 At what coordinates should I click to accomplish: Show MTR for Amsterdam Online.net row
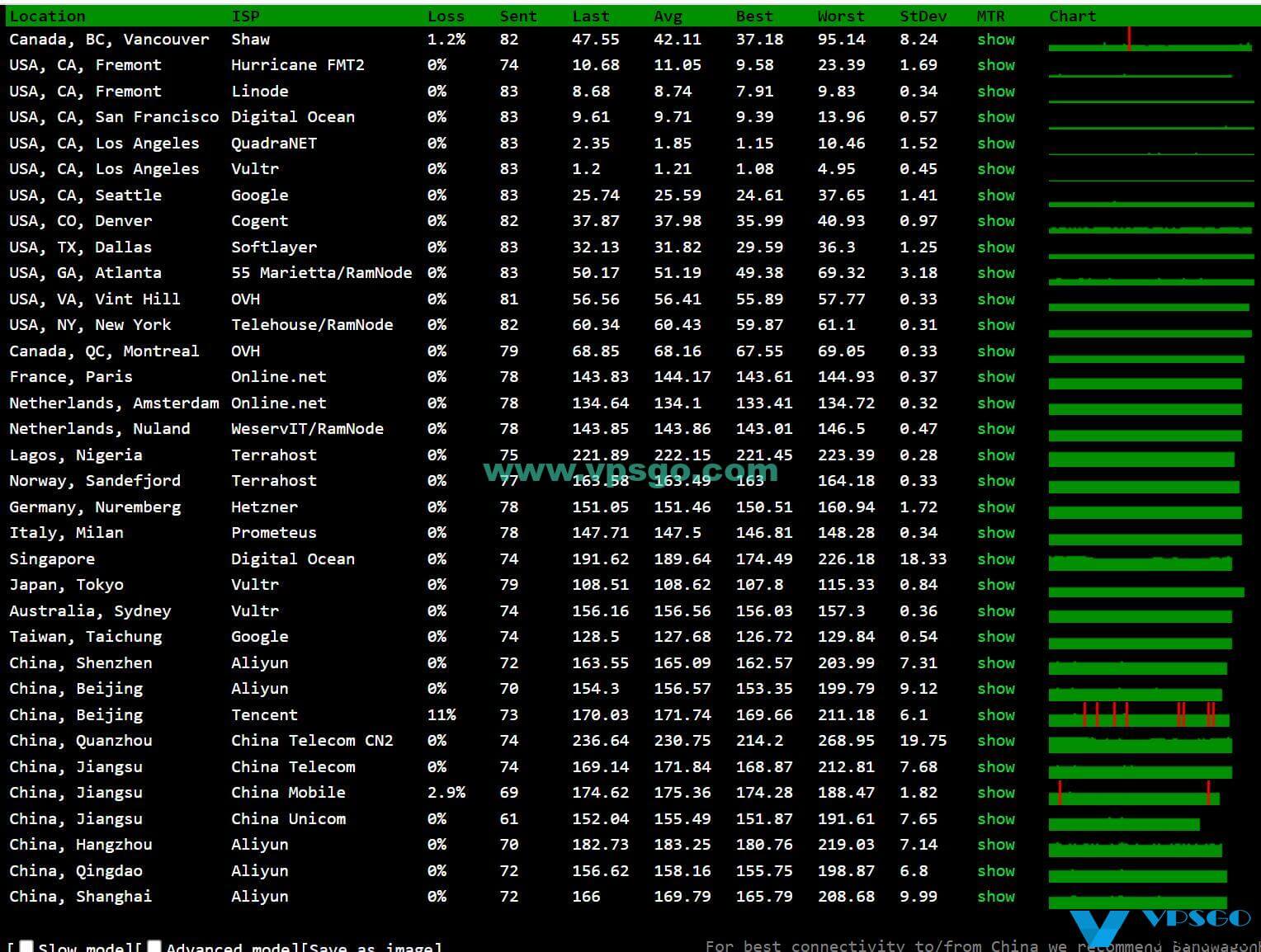(996, 403)
